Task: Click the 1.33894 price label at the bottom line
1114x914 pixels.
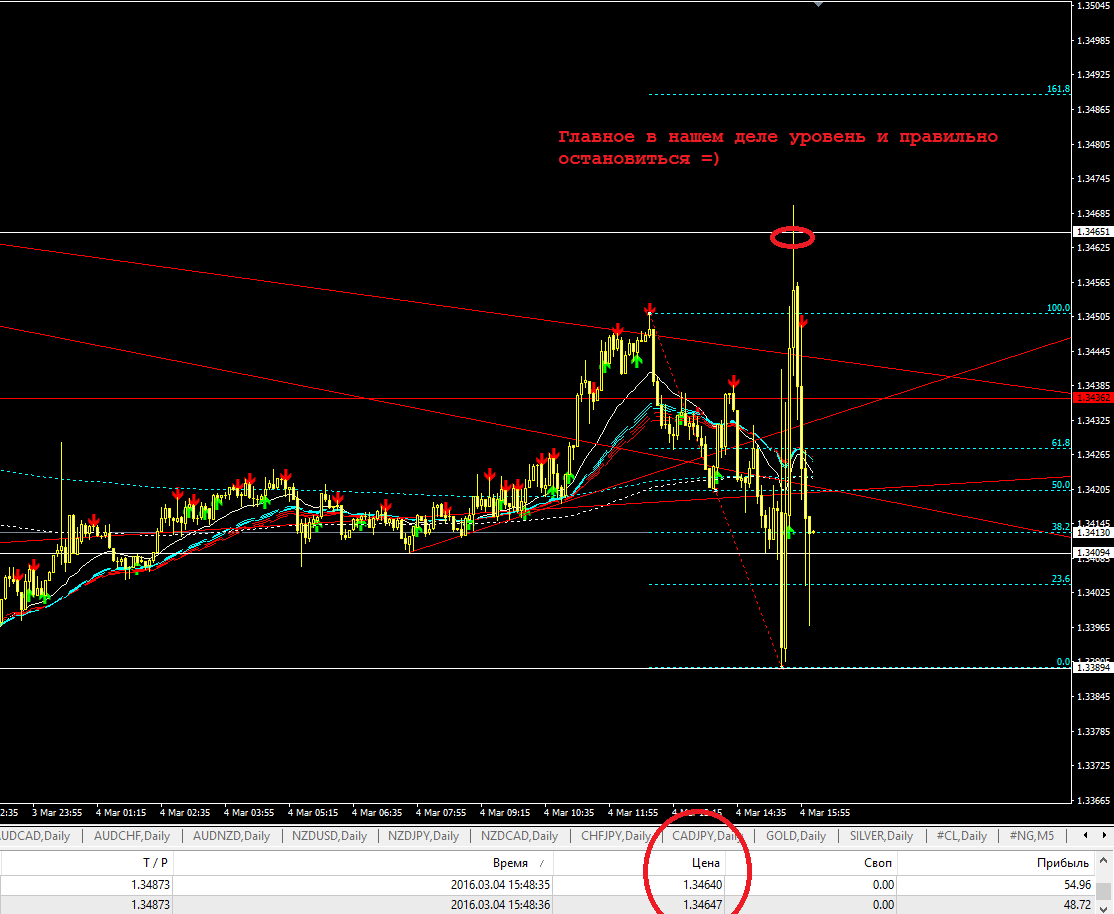Action: (1093, 667)
